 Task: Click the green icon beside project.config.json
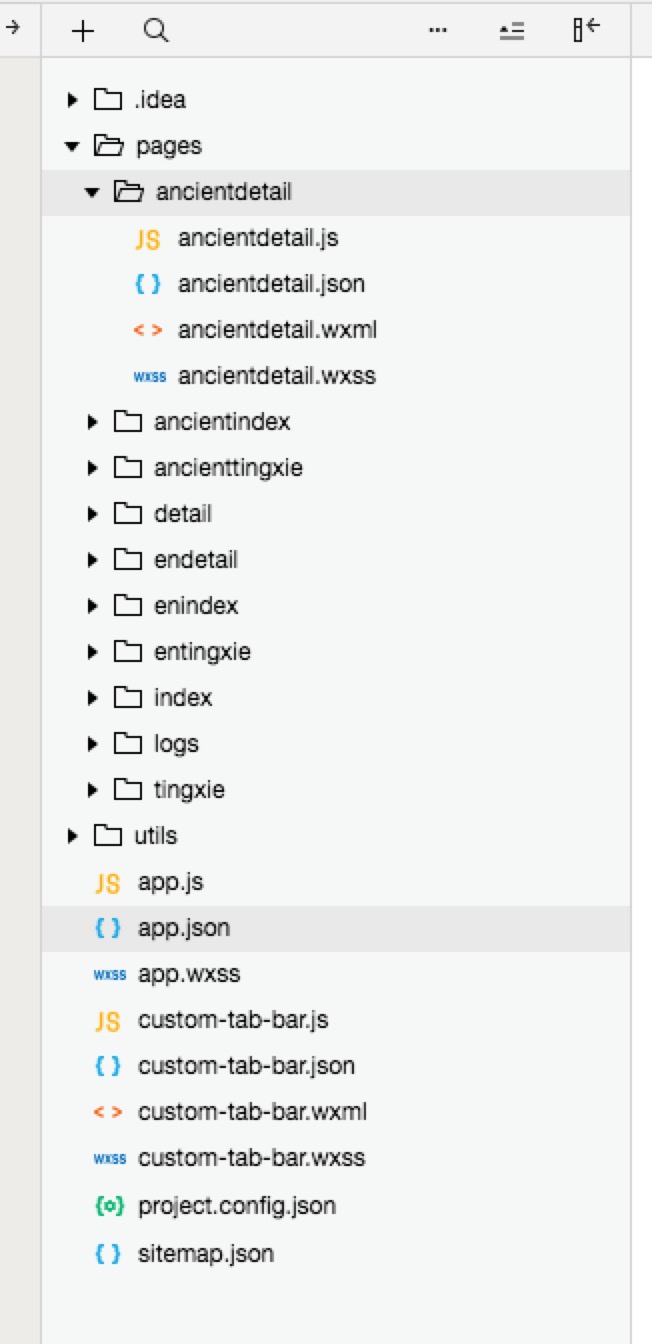coord(108,1205)
